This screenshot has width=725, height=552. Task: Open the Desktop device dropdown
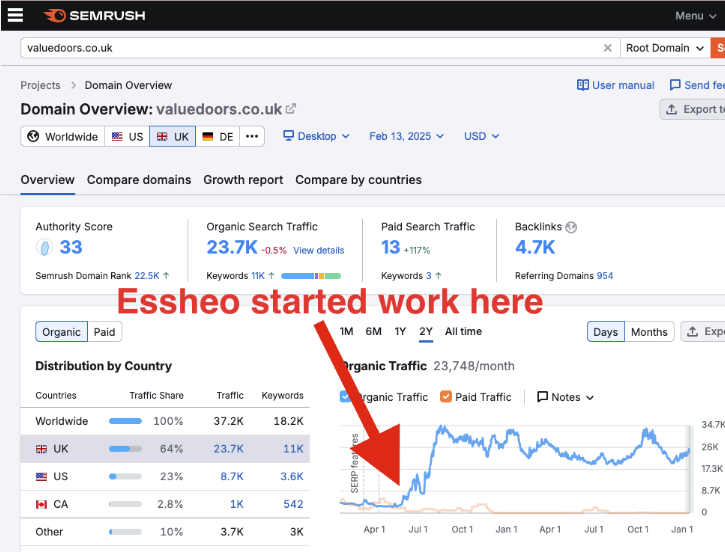pos(316,136)
